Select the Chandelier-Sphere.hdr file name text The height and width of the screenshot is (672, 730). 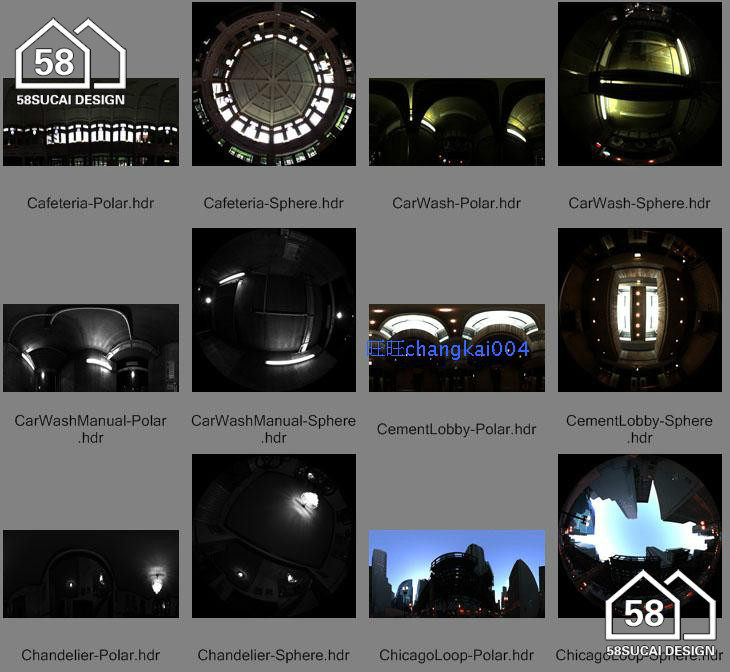tap(274, 655)
